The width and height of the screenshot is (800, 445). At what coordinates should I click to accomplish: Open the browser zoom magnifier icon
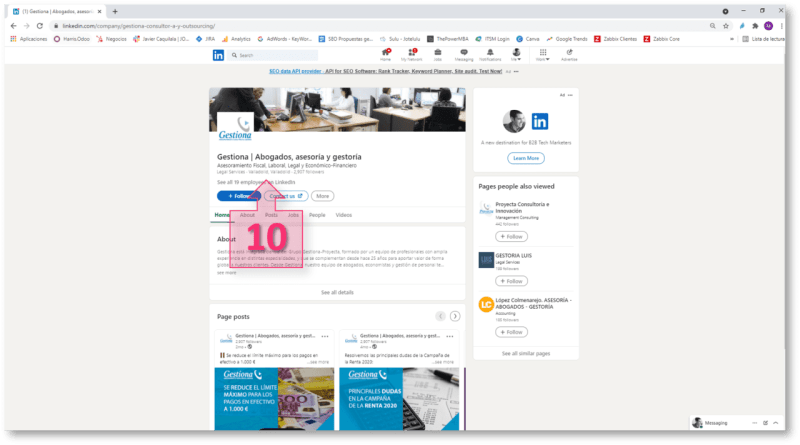713,26
